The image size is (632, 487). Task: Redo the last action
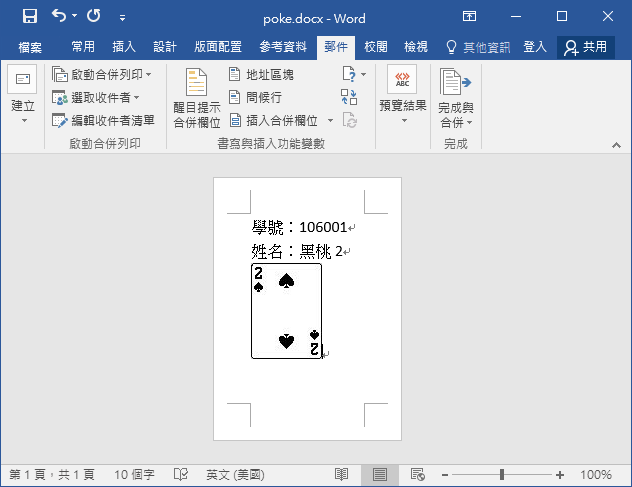click(x=94, y=16)
